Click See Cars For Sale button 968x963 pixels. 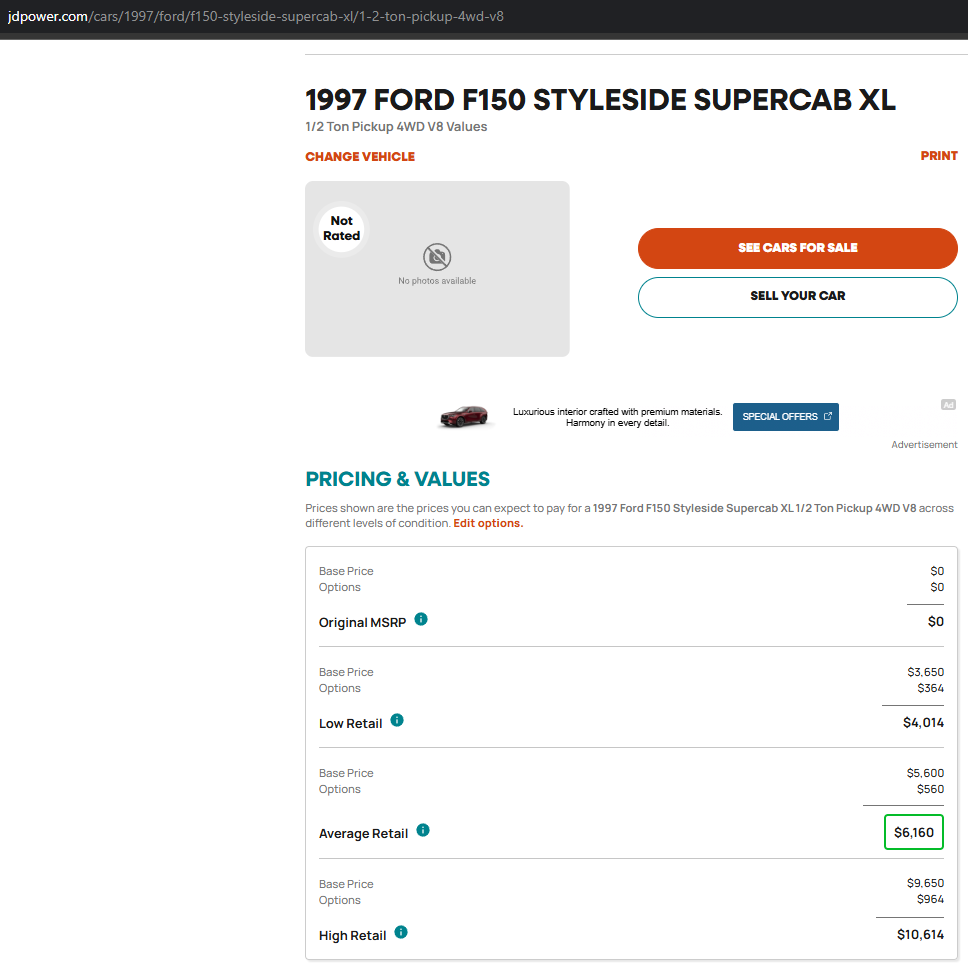tap(798, 248)
